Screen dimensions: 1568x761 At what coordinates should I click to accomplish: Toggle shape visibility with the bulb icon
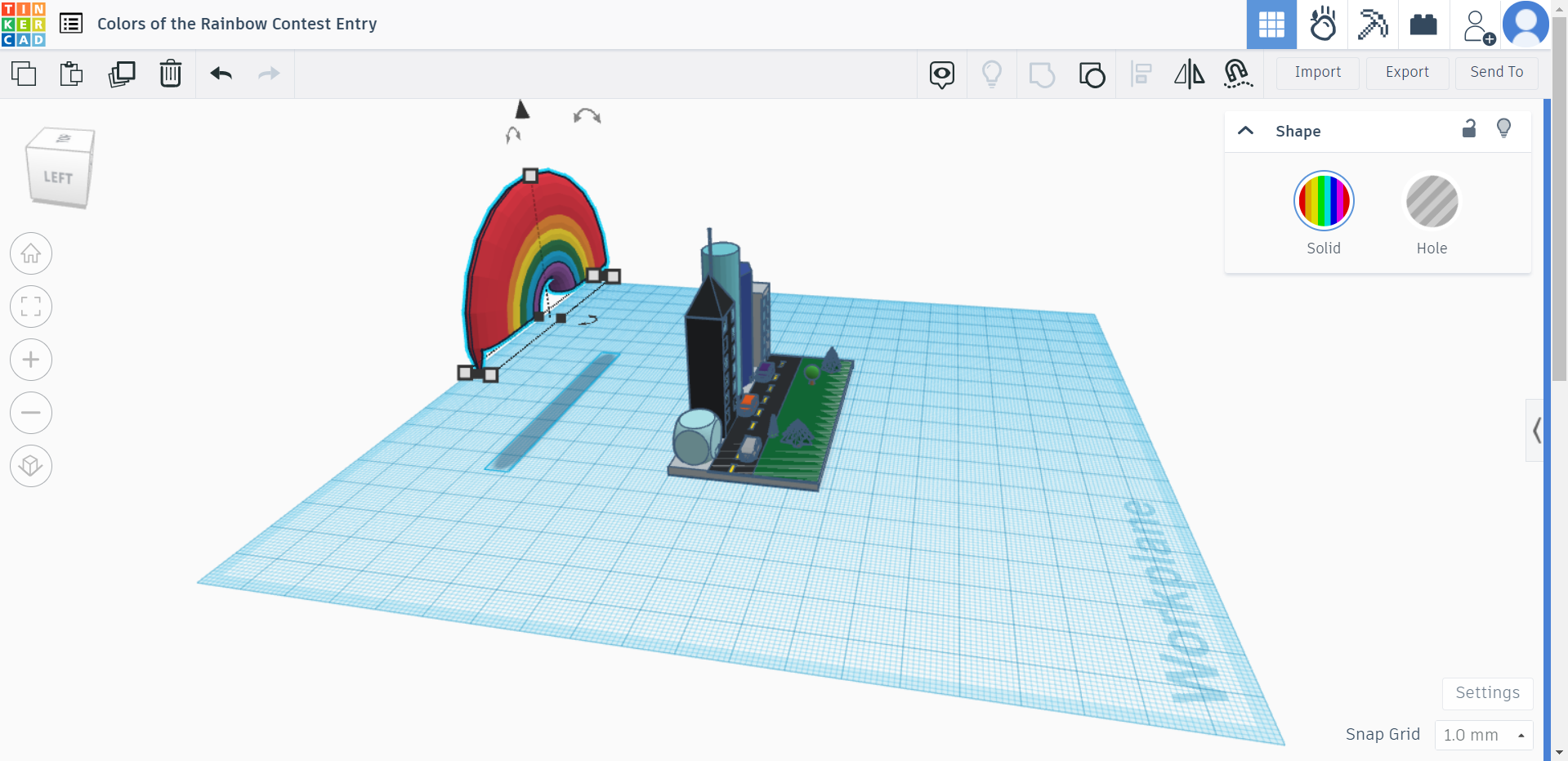1504,128
